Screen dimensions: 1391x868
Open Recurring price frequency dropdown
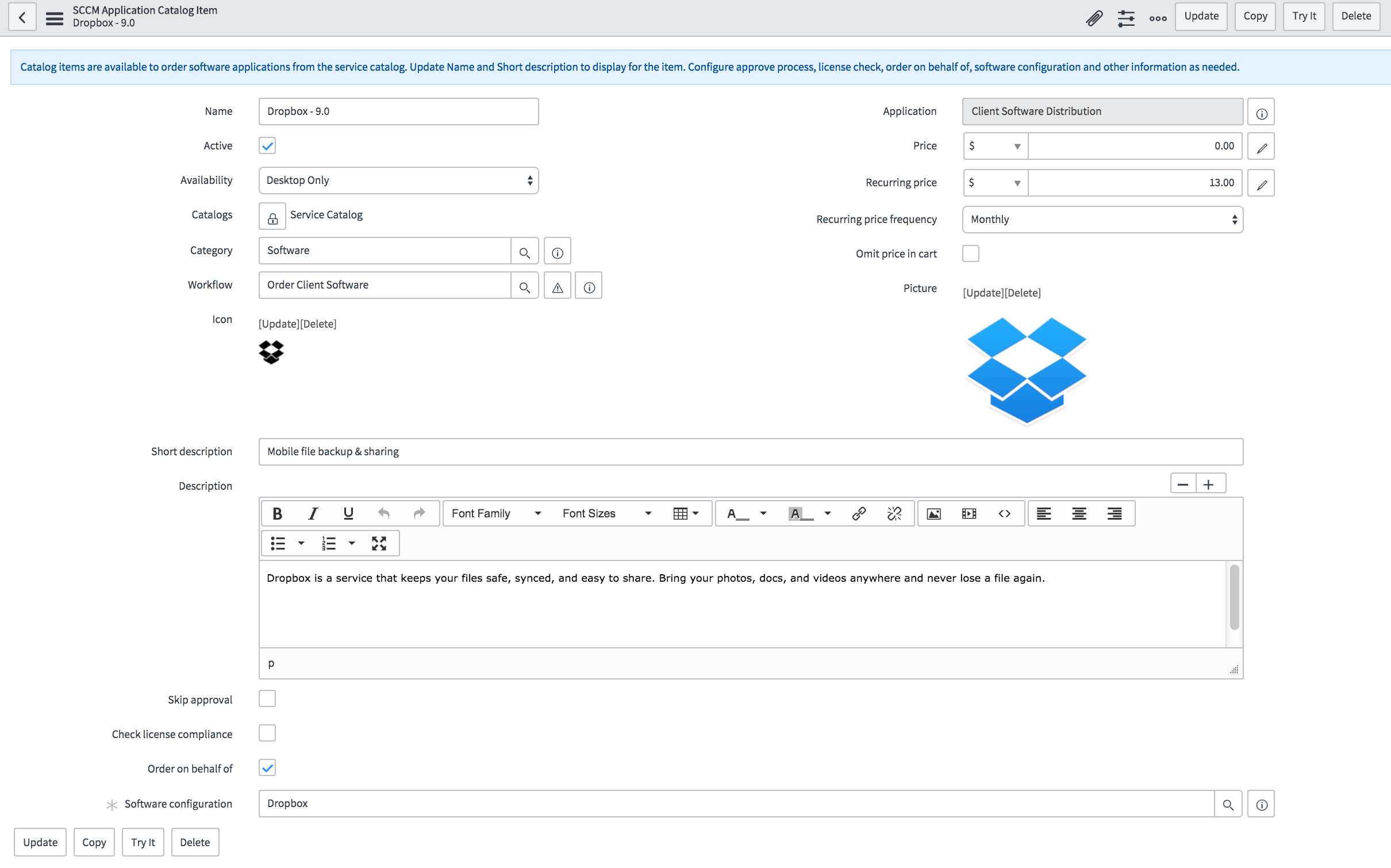tap(1102, 220)
